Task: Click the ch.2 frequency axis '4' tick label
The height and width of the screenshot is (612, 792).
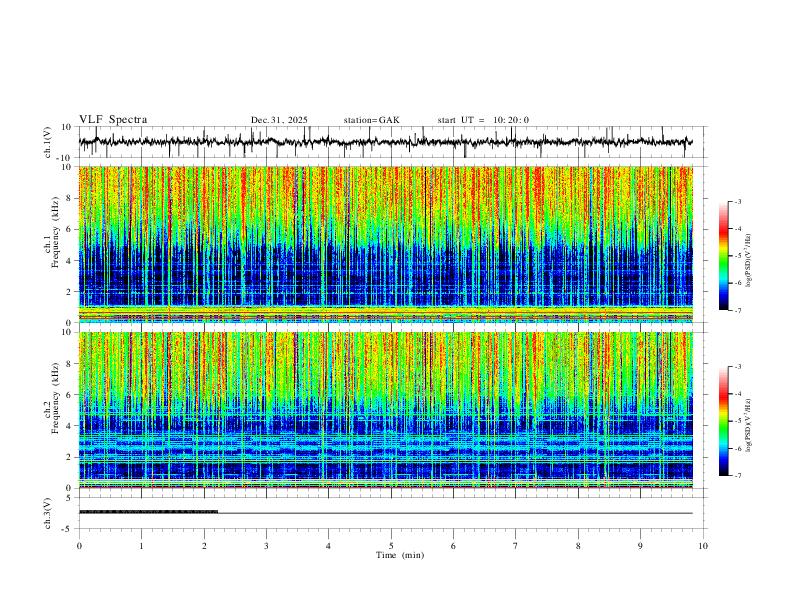Action: 69,426
